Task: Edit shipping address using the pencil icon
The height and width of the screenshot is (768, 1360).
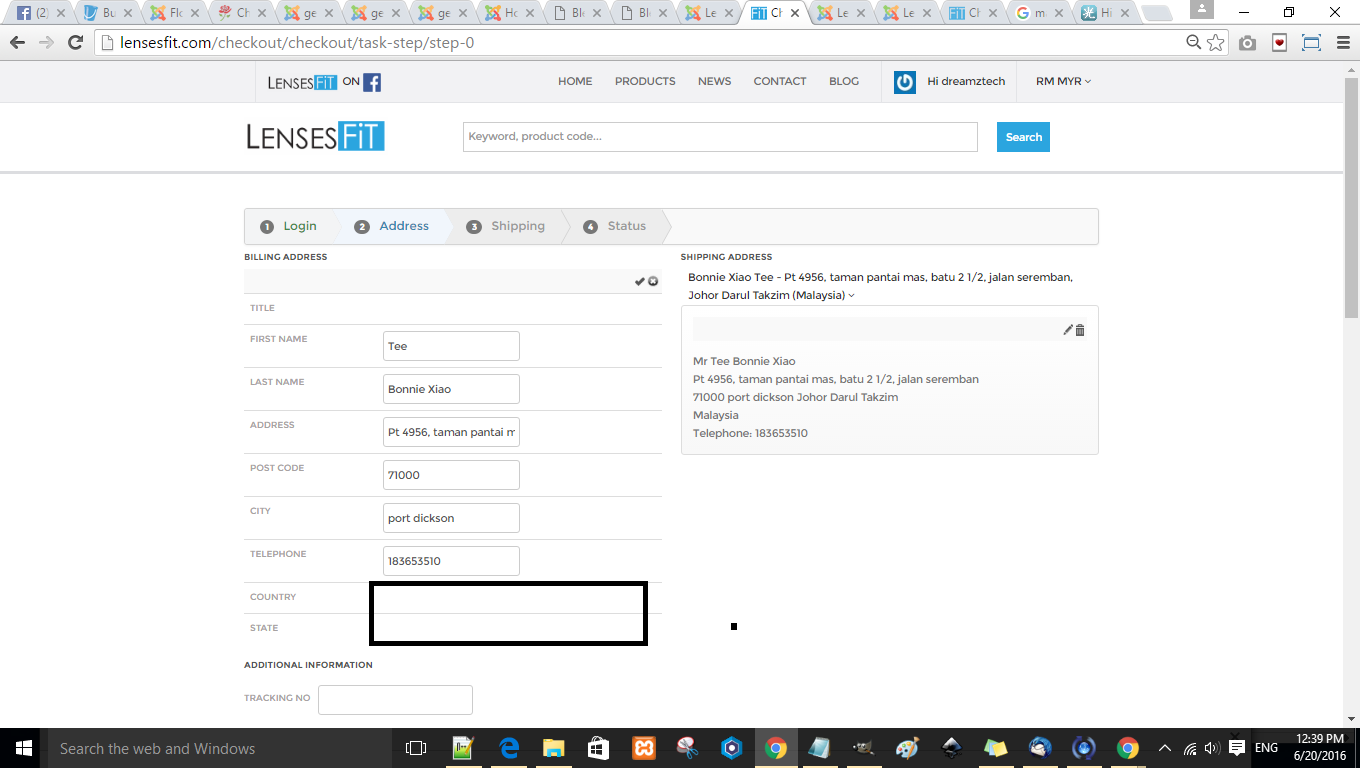Action: tap(1068, 330)
